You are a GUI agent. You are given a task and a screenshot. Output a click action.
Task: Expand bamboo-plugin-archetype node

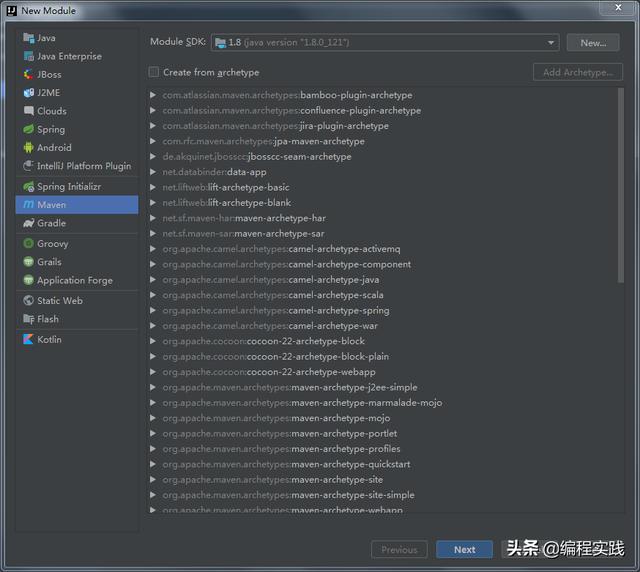pos(153,95)
